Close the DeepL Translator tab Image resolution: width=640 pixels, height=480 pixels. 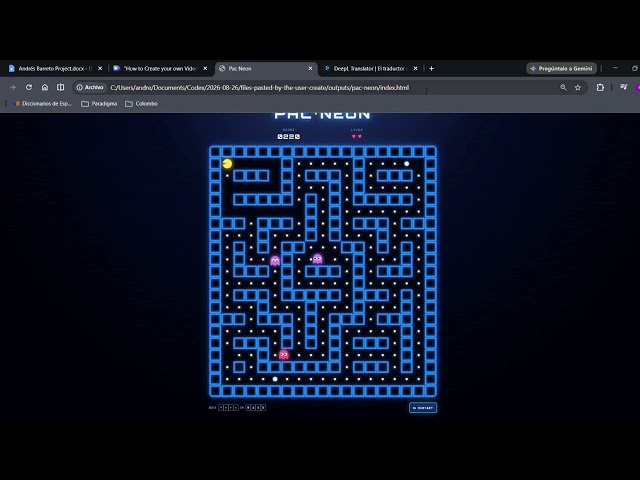[416, 69]
